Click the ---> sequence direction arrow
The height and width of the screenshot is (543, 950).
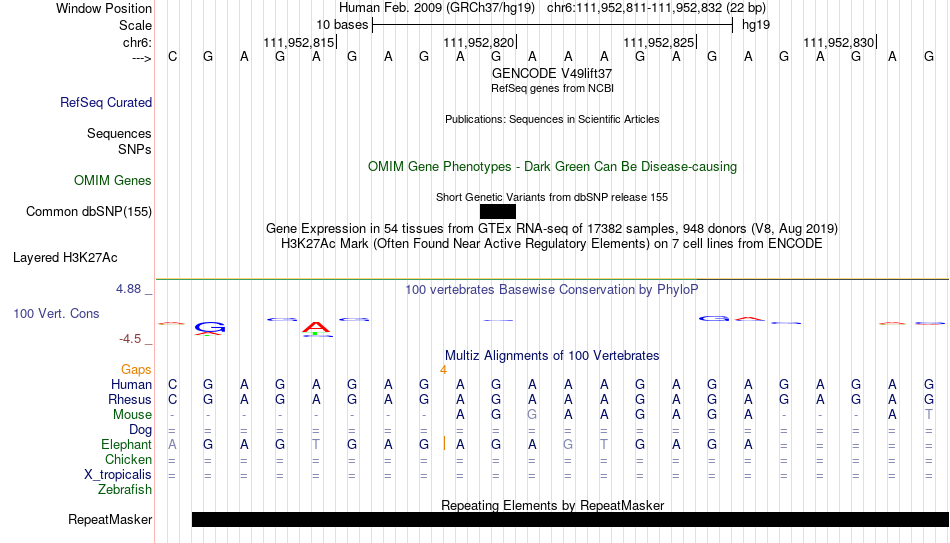[x=142, y=58]
